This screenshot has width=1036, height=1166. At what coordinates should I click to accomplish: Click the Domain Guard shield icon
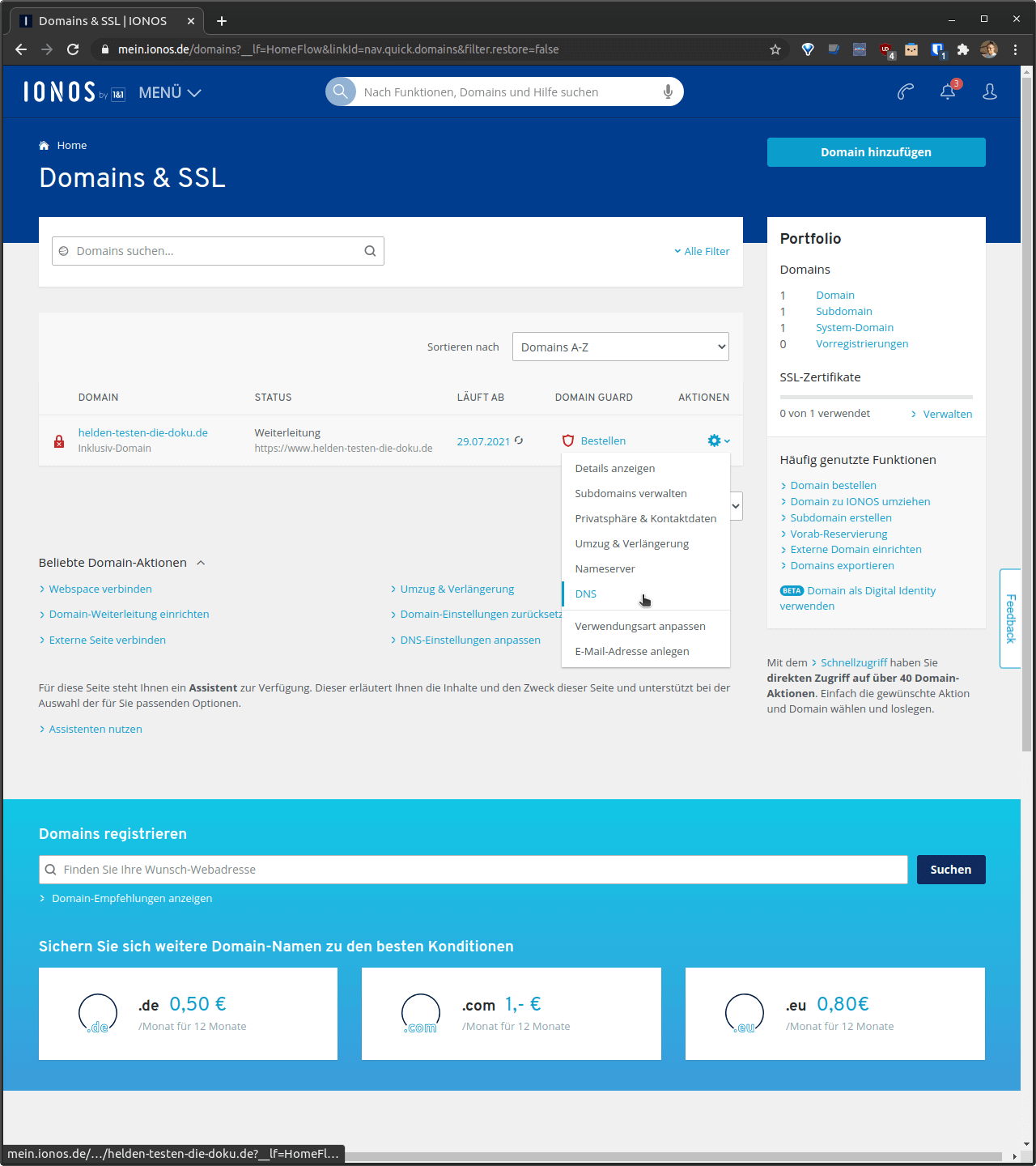(x=568, y=440)
